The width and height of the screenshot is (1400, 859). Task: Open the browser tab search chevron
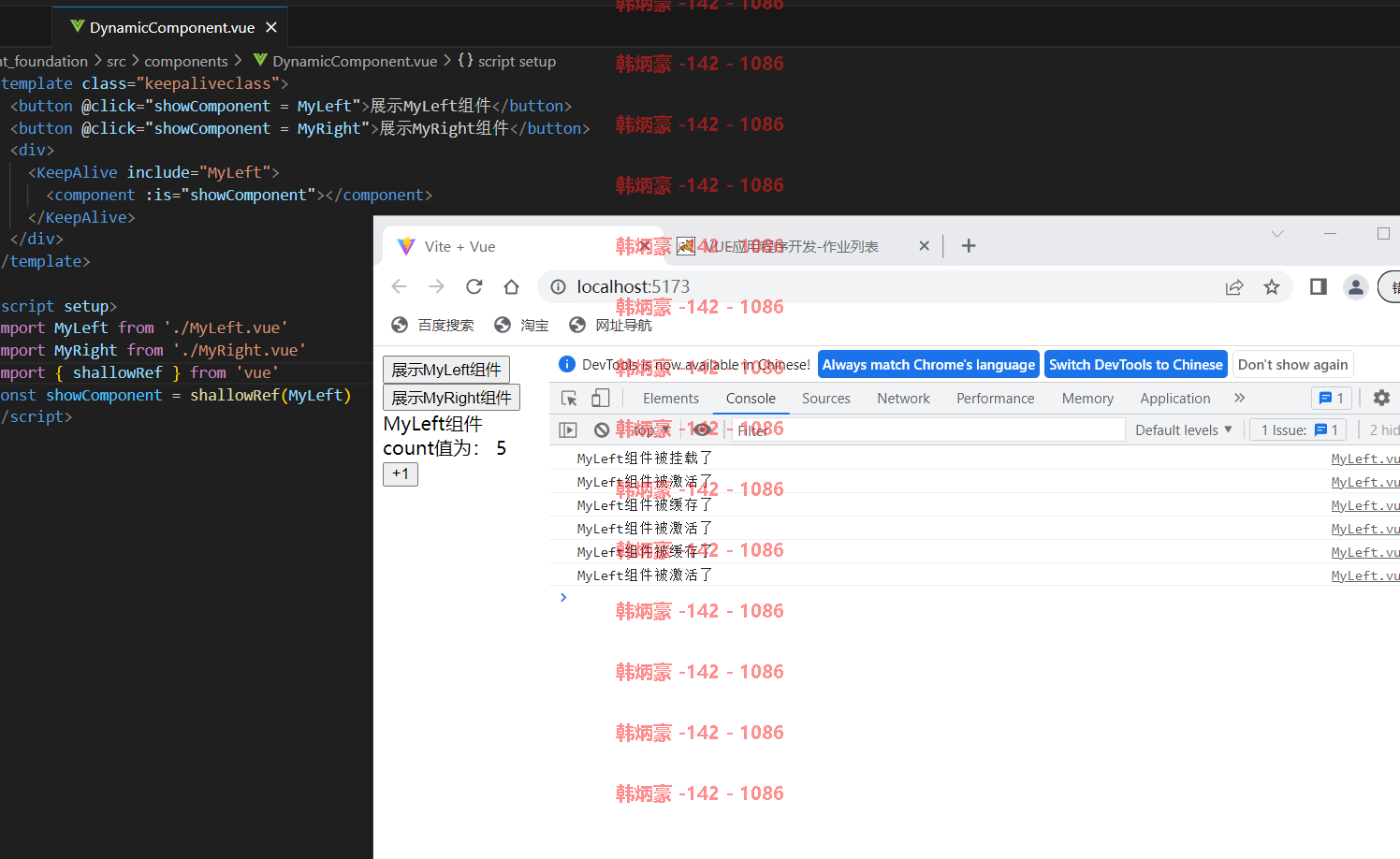pos(1276,234)
